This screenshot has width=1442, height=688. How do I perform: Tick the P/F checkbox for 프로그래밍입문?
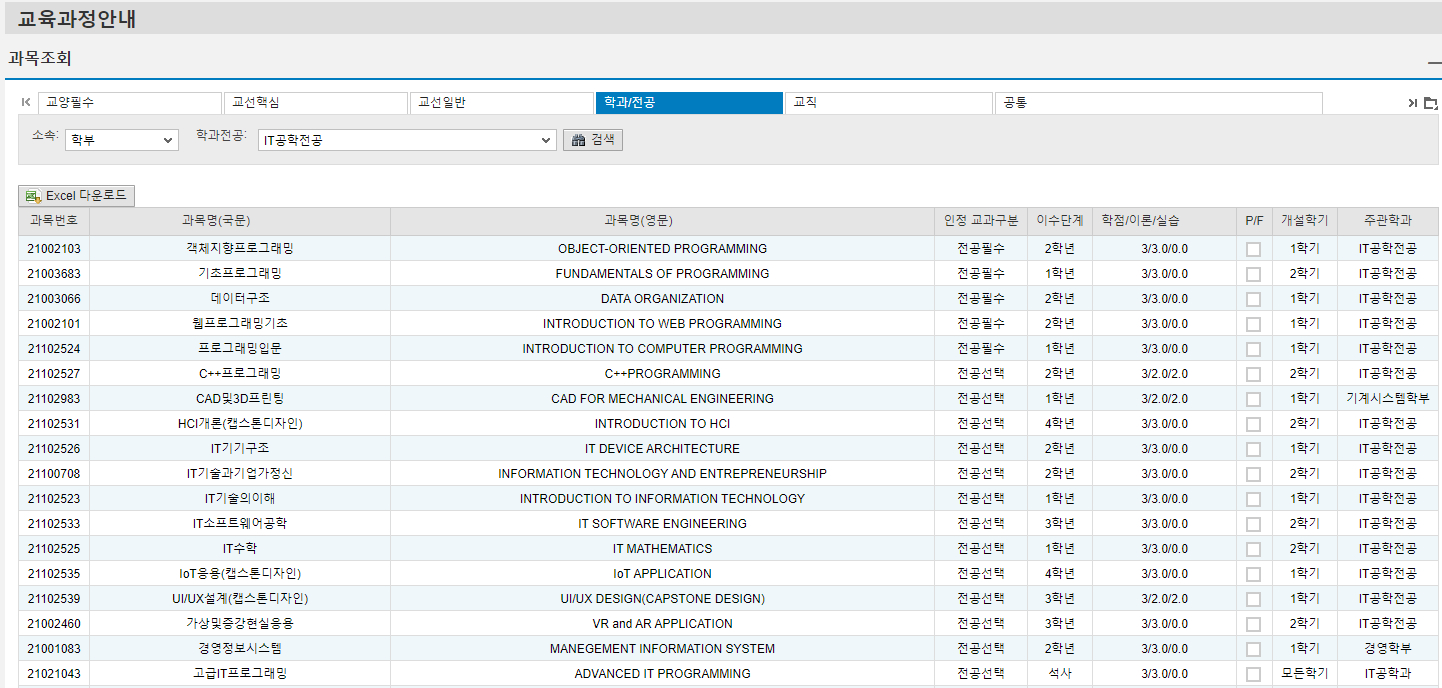click(x=1253, y=349)
